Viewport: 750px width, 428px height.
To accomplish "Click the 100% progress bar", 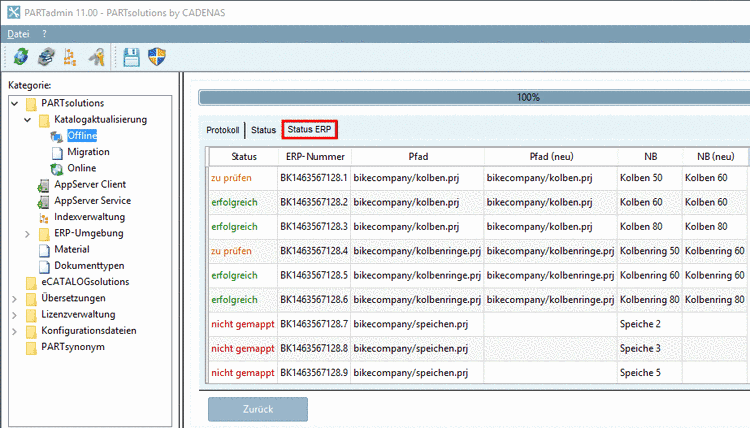I will pos(474,98).
